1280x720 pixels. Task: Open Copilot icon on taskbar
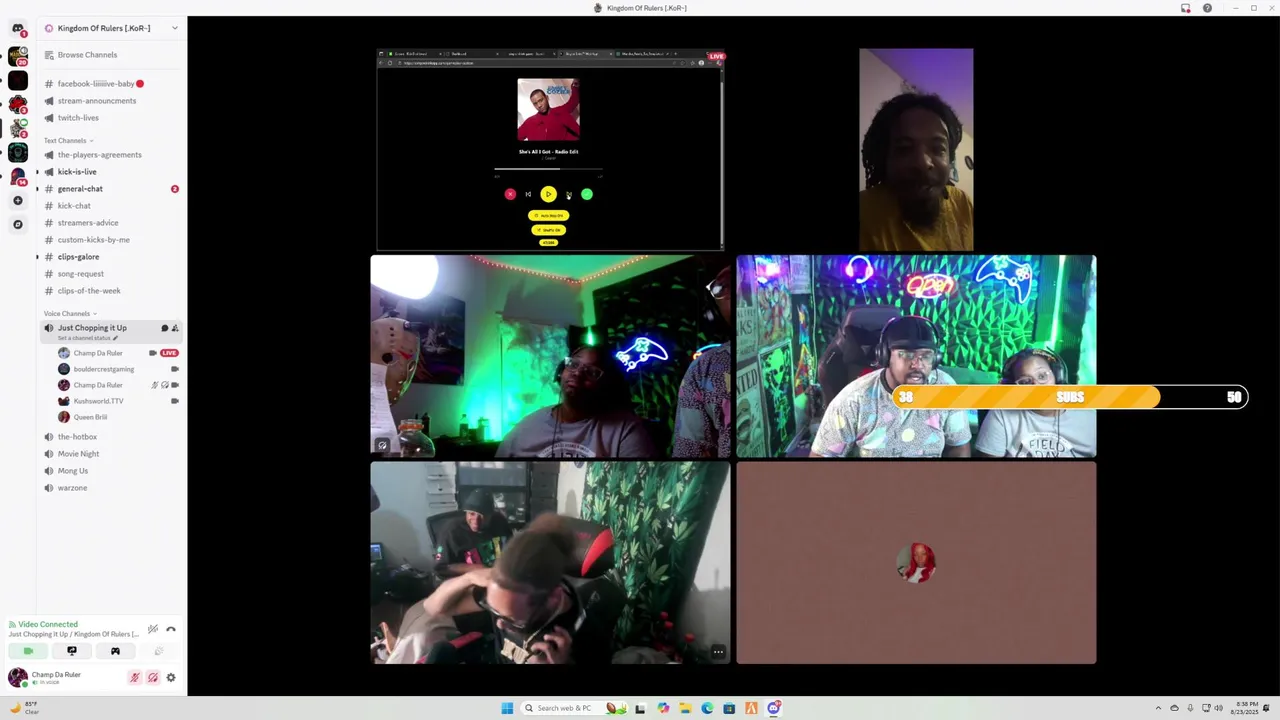click(663, 708)
